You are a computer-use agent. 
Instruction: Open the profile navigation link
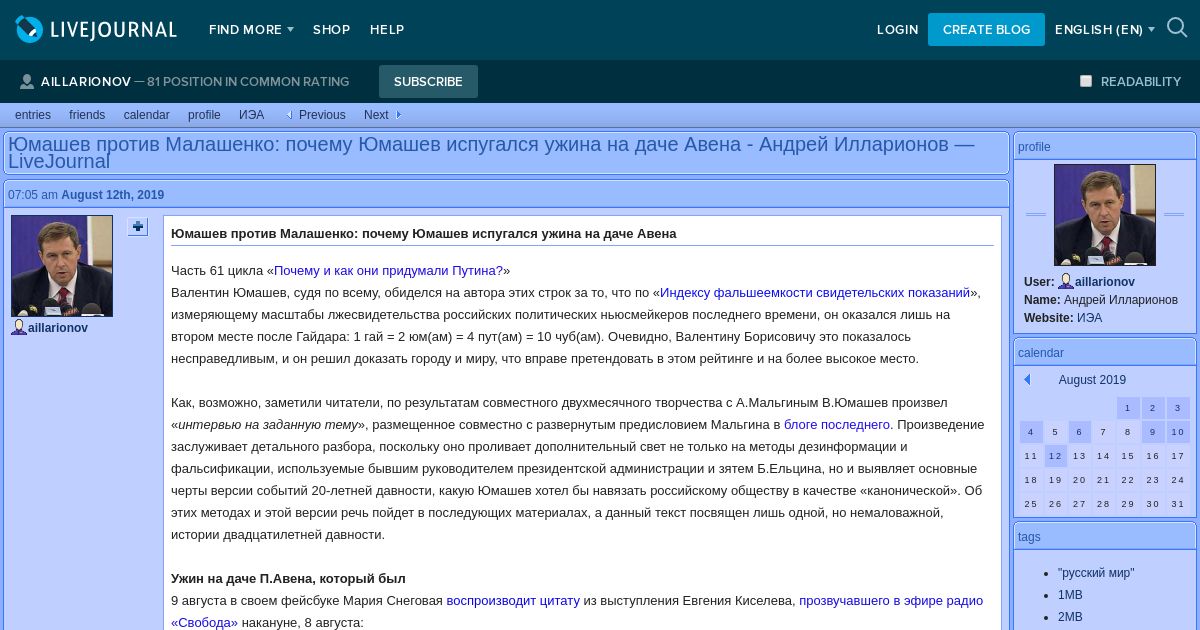[x=204, y=115]
